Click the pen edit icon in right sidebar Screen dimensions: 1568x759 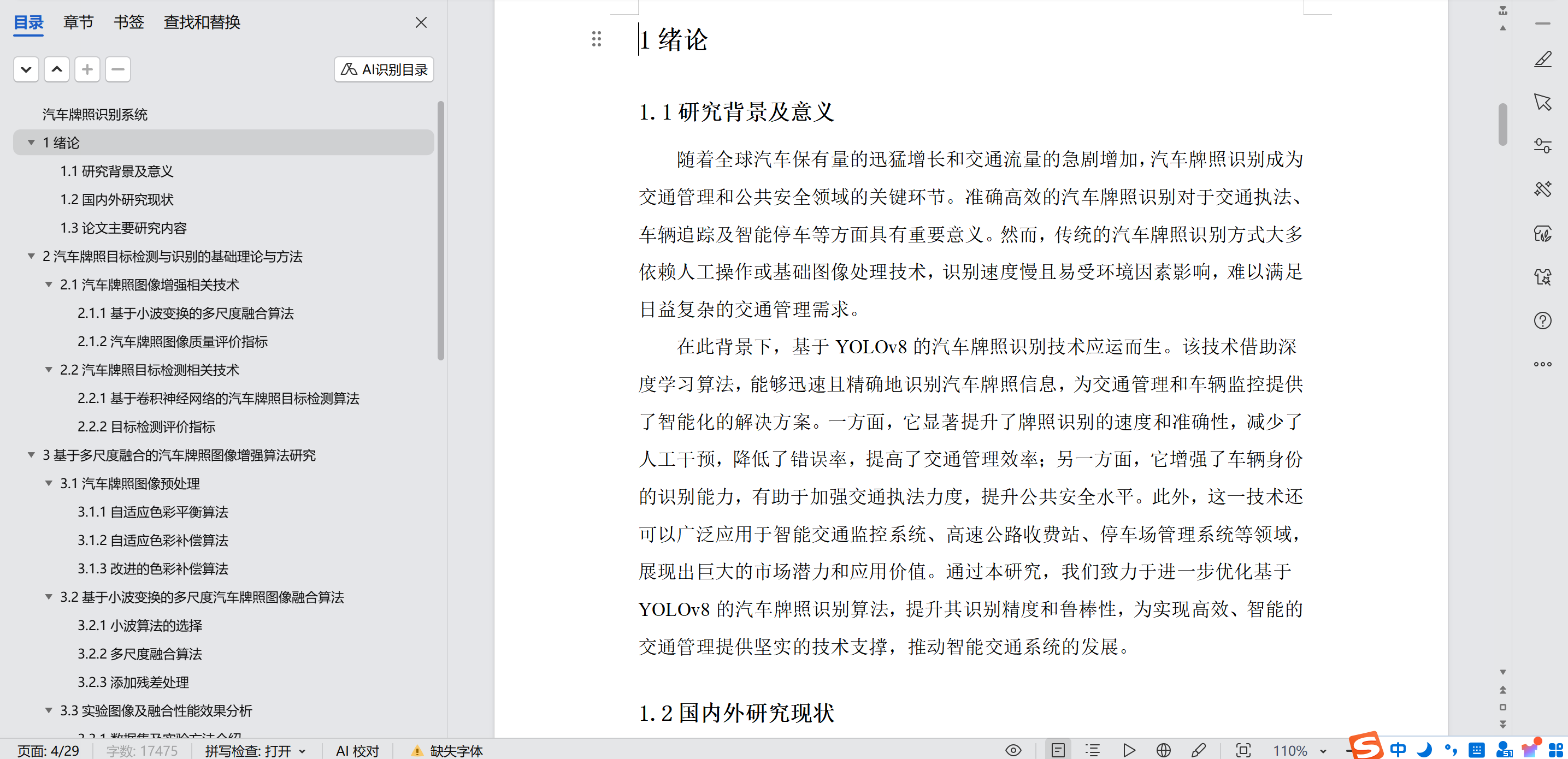coord(1542,60)
